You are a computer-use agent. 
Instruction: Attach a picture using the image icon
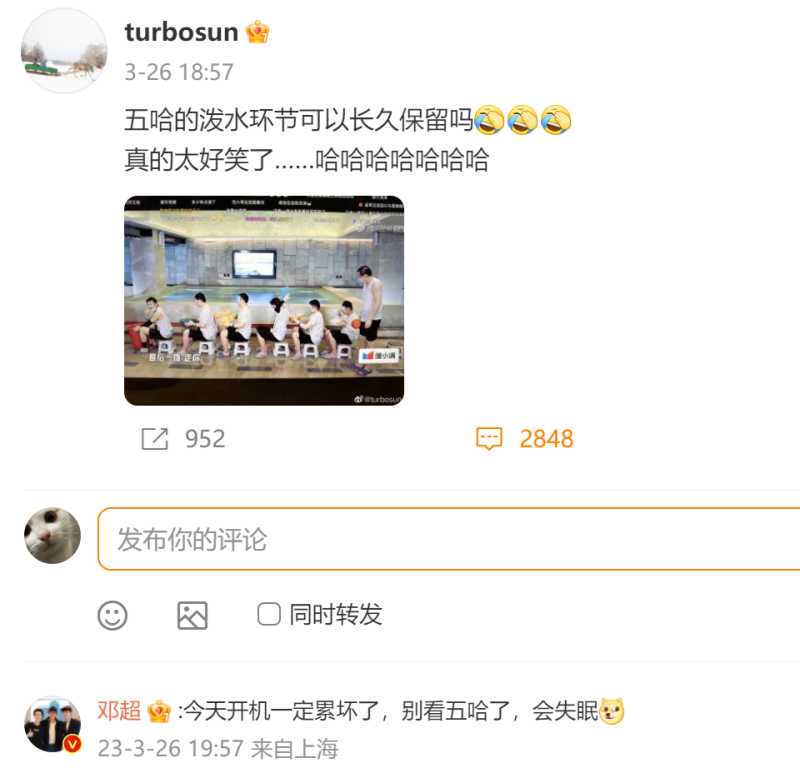[192, 615]
